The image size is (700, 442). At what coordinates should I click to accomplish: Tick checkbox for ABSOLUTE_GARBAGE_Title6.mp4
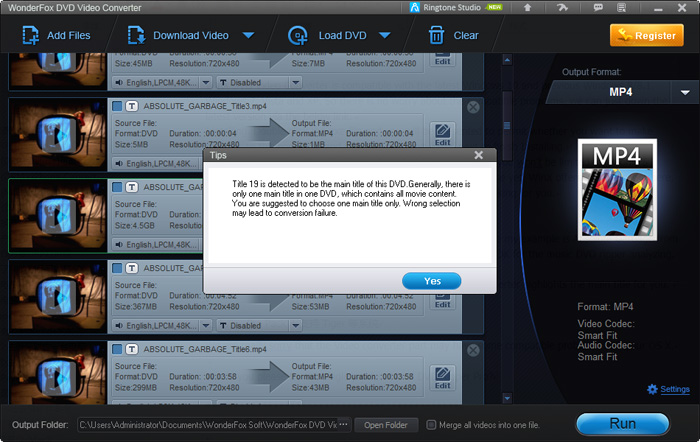pos(117,349)
